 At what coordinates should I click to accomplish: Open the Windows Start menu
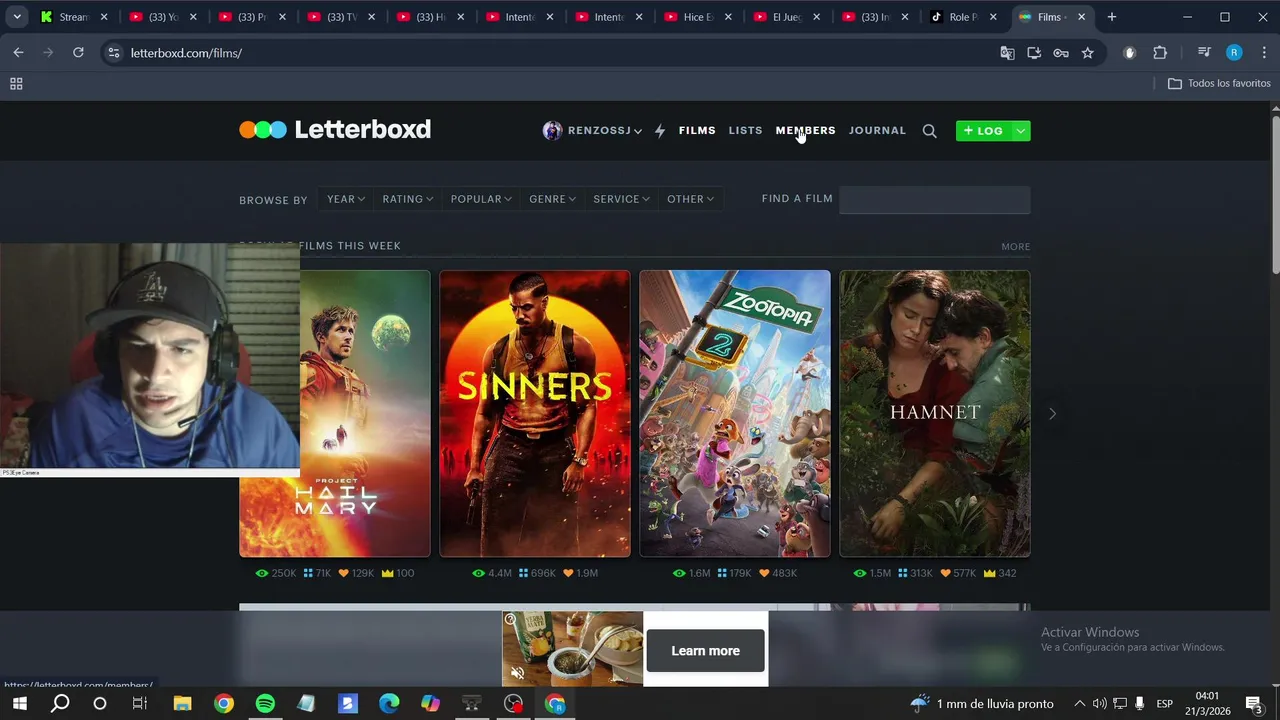click(19, 703)
